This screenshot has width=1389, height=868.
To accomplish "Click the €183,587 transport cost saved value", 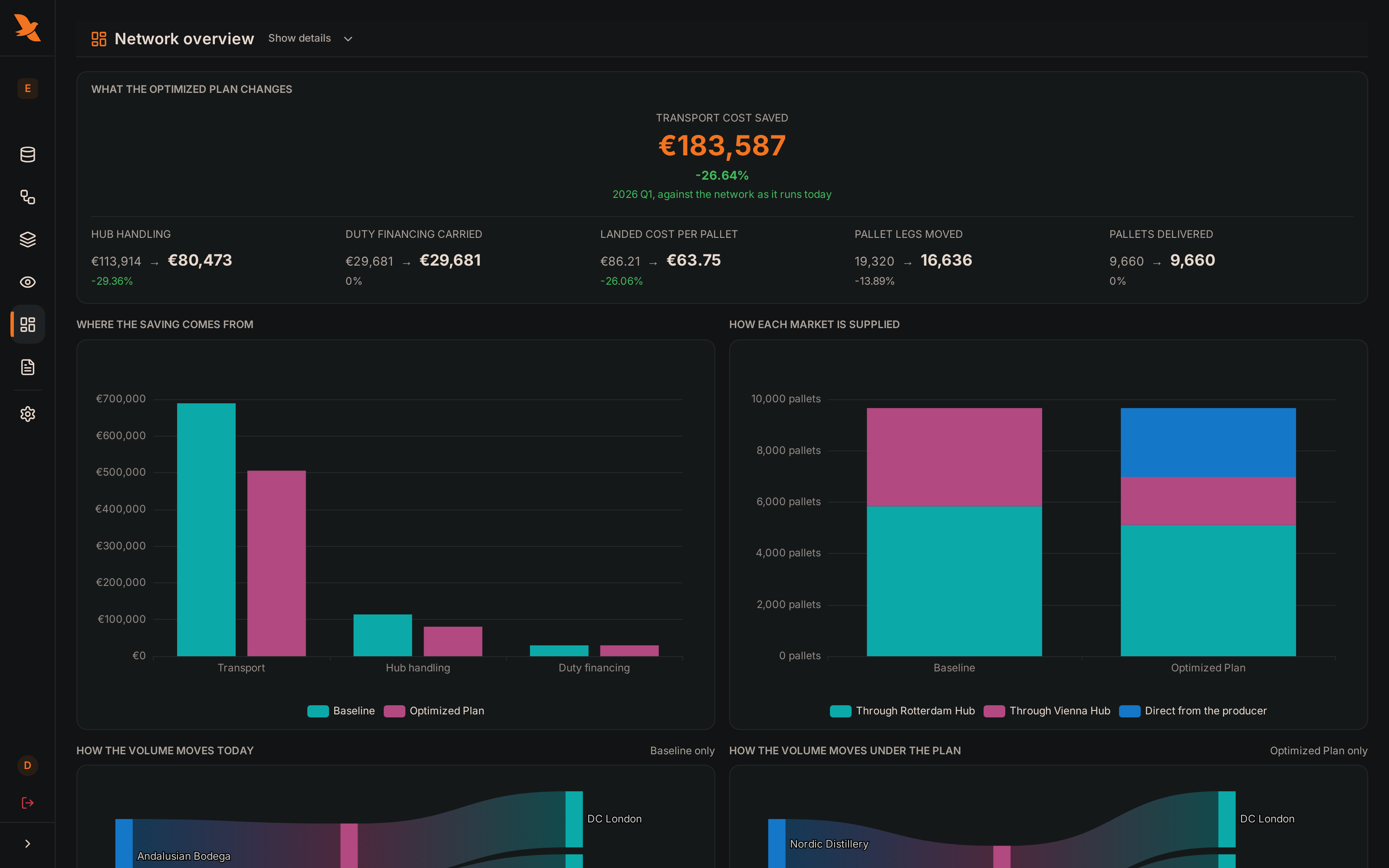I will [x=722, y=145].
